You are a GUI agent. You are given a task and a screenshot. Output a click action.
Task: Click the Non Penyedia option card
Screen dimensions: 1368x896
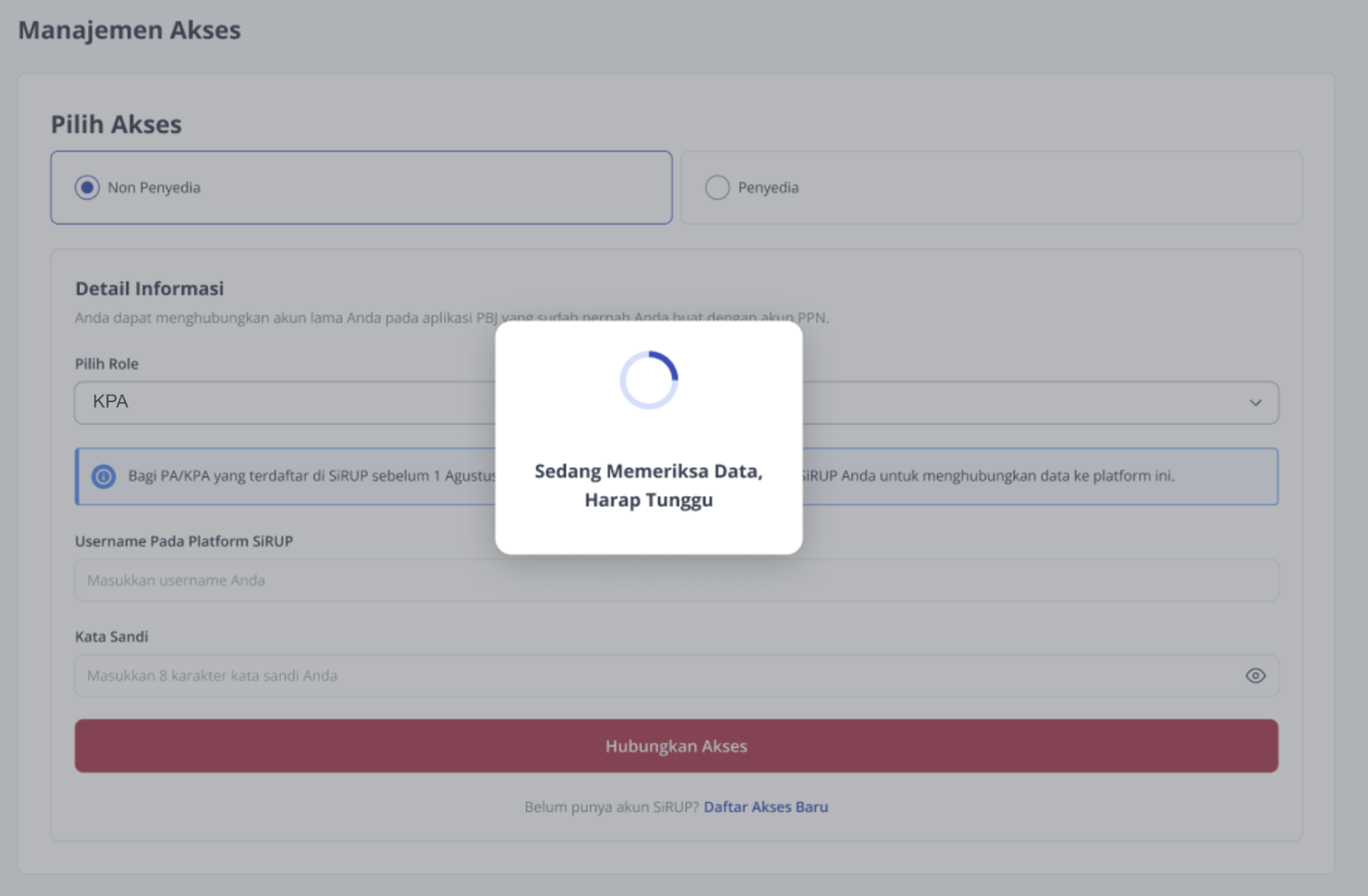click(361, 187)
